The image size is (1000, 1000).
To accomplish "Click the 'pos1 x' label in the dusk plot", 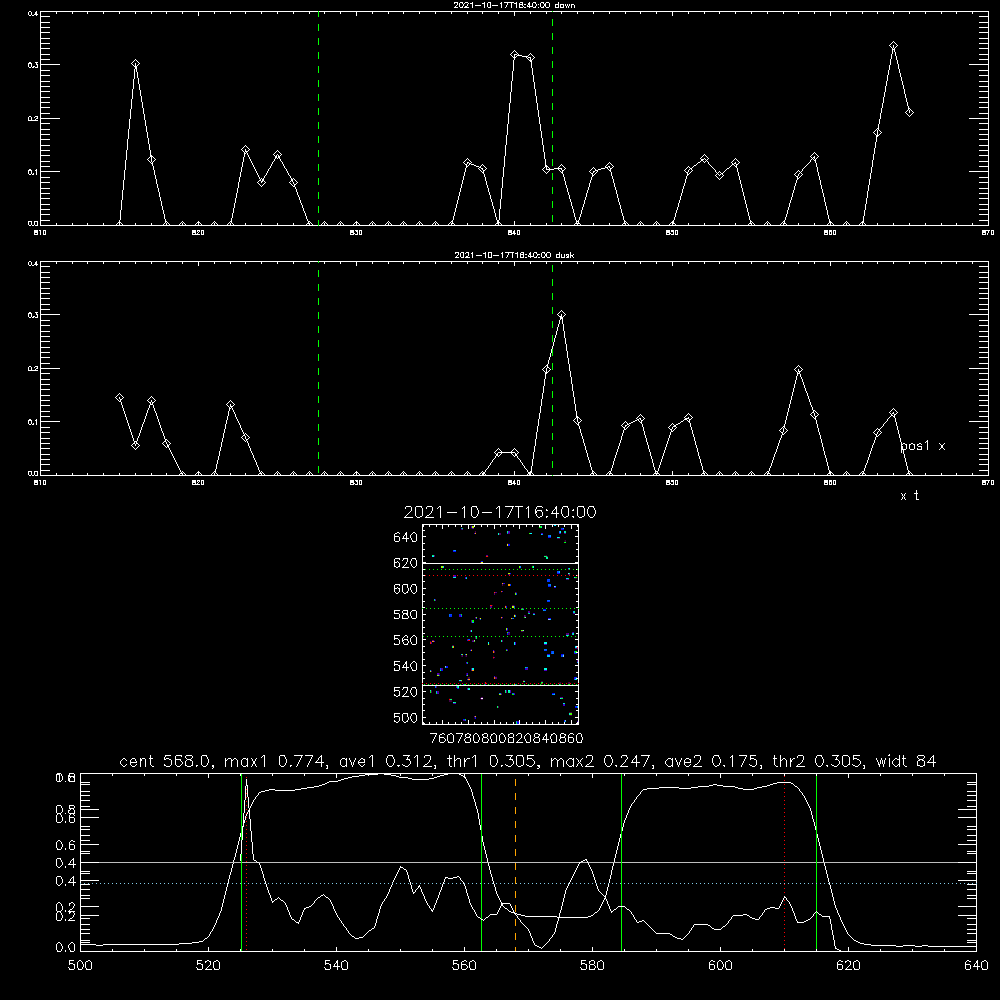I will coord(923,446).
